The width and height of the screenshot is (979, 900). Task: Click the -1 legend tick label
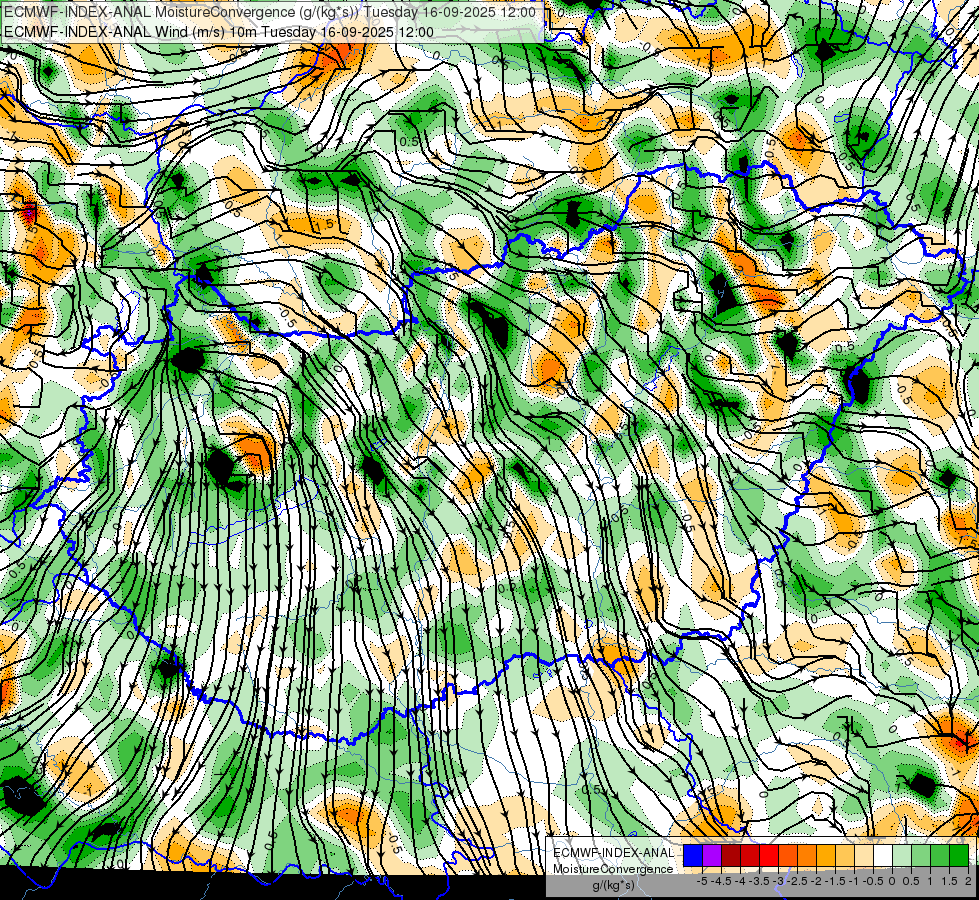855,881
